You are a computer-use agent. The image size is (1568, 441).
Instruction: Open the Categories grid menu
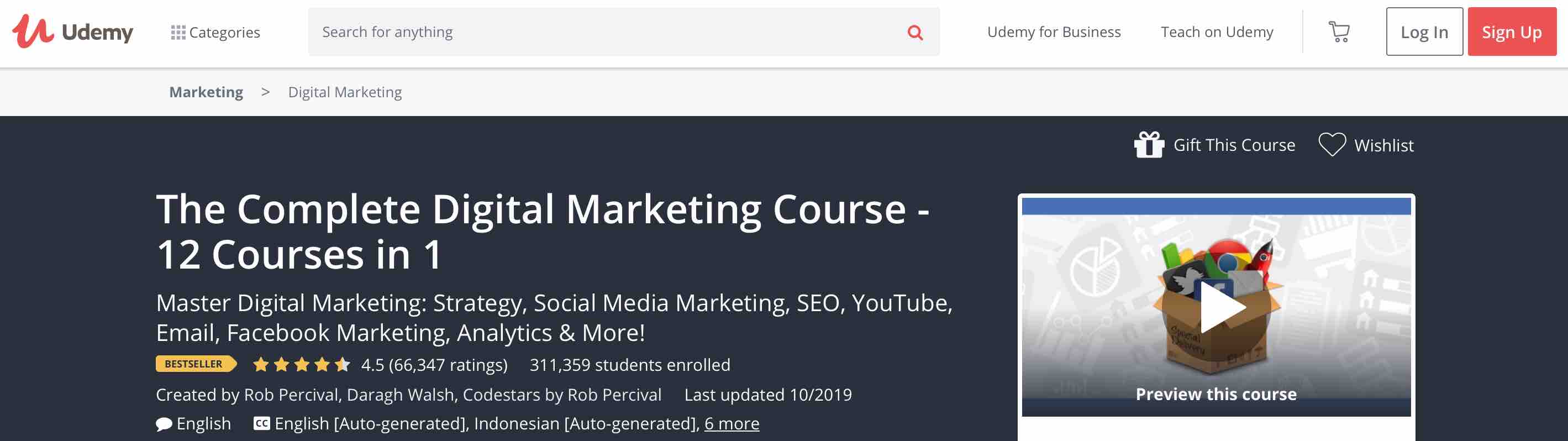point(215,32)
